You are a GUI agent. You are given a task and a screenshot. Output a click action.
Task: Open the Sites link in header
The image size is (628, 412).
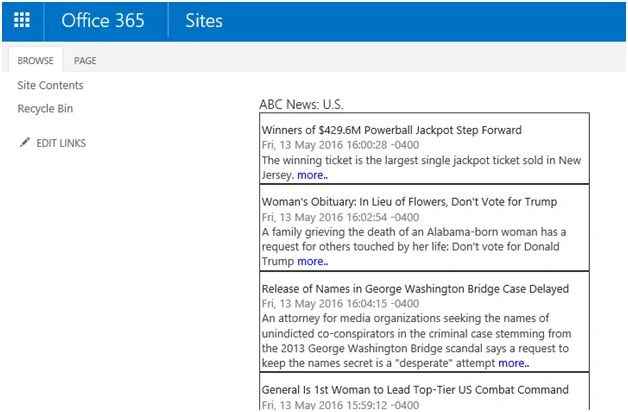click(x=203, y=20)
